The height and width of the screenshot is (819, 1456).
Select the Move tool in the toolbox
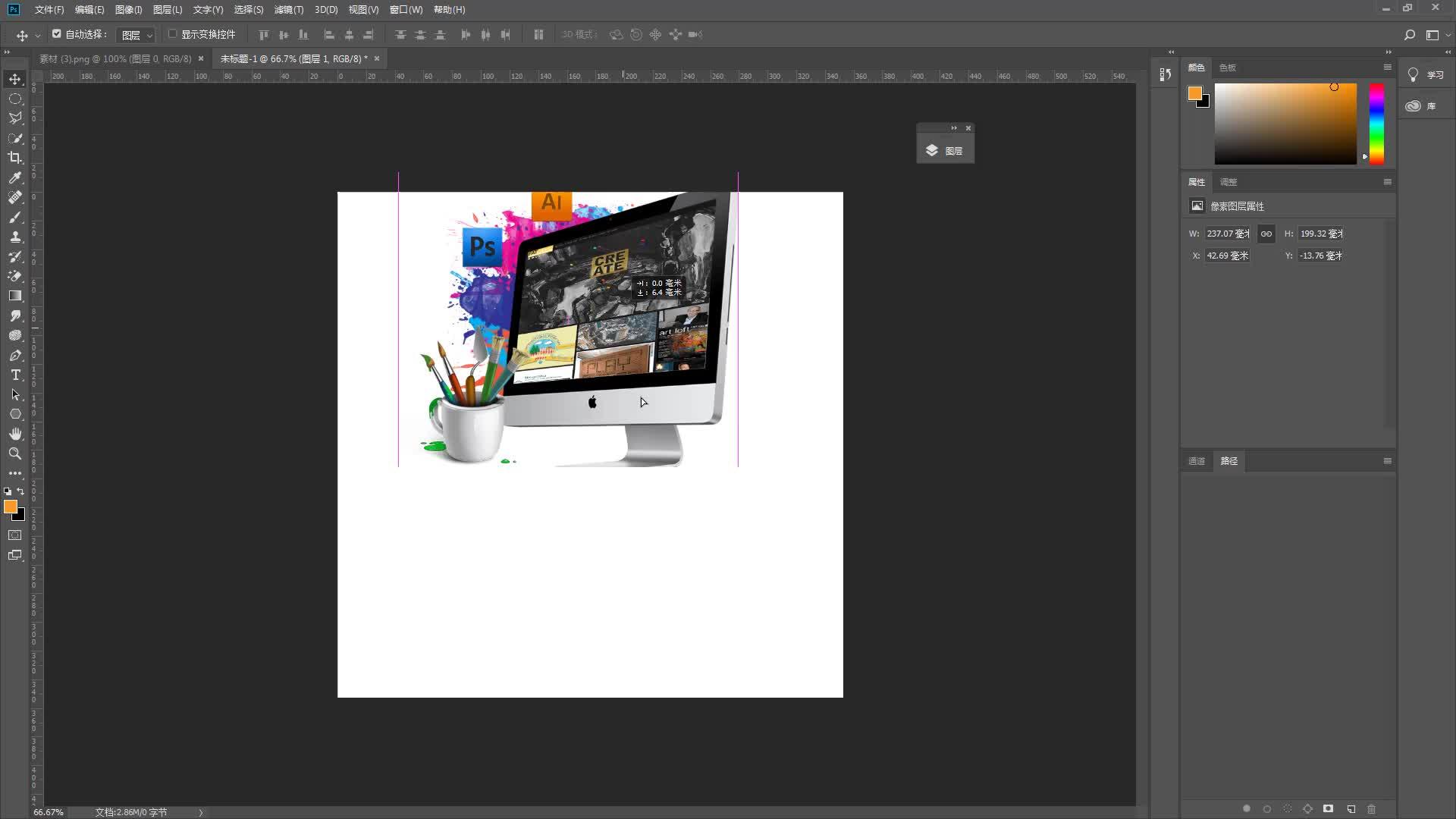[x=15, y=79]
